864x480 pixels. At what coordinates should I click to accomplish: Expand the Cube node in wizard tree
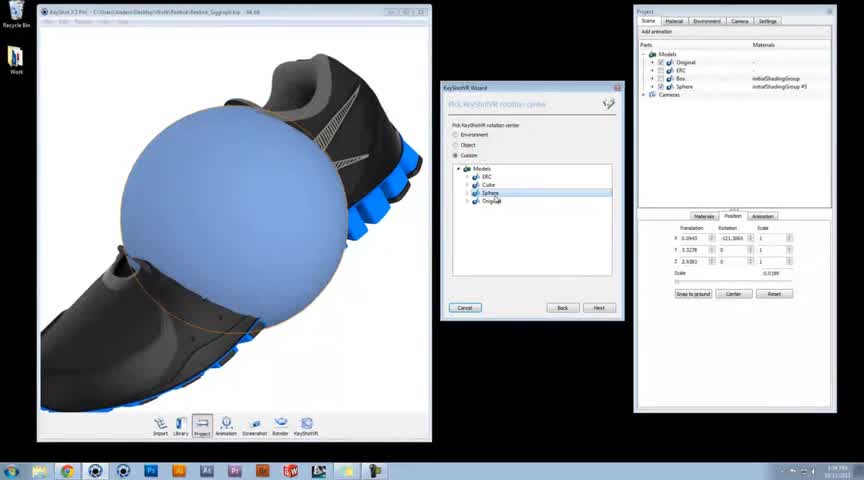[x=467, y=185]
